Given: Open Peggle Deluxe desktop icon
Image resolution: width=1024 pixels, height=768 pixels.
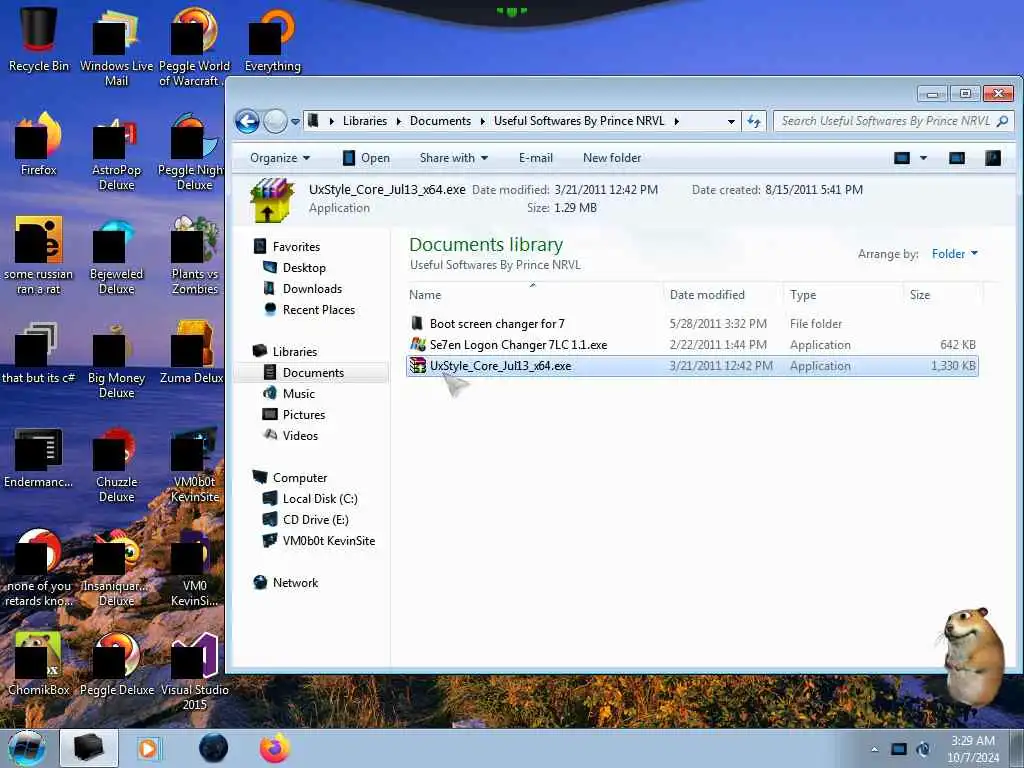Looking at the screenshot, I should click(116, 664).
